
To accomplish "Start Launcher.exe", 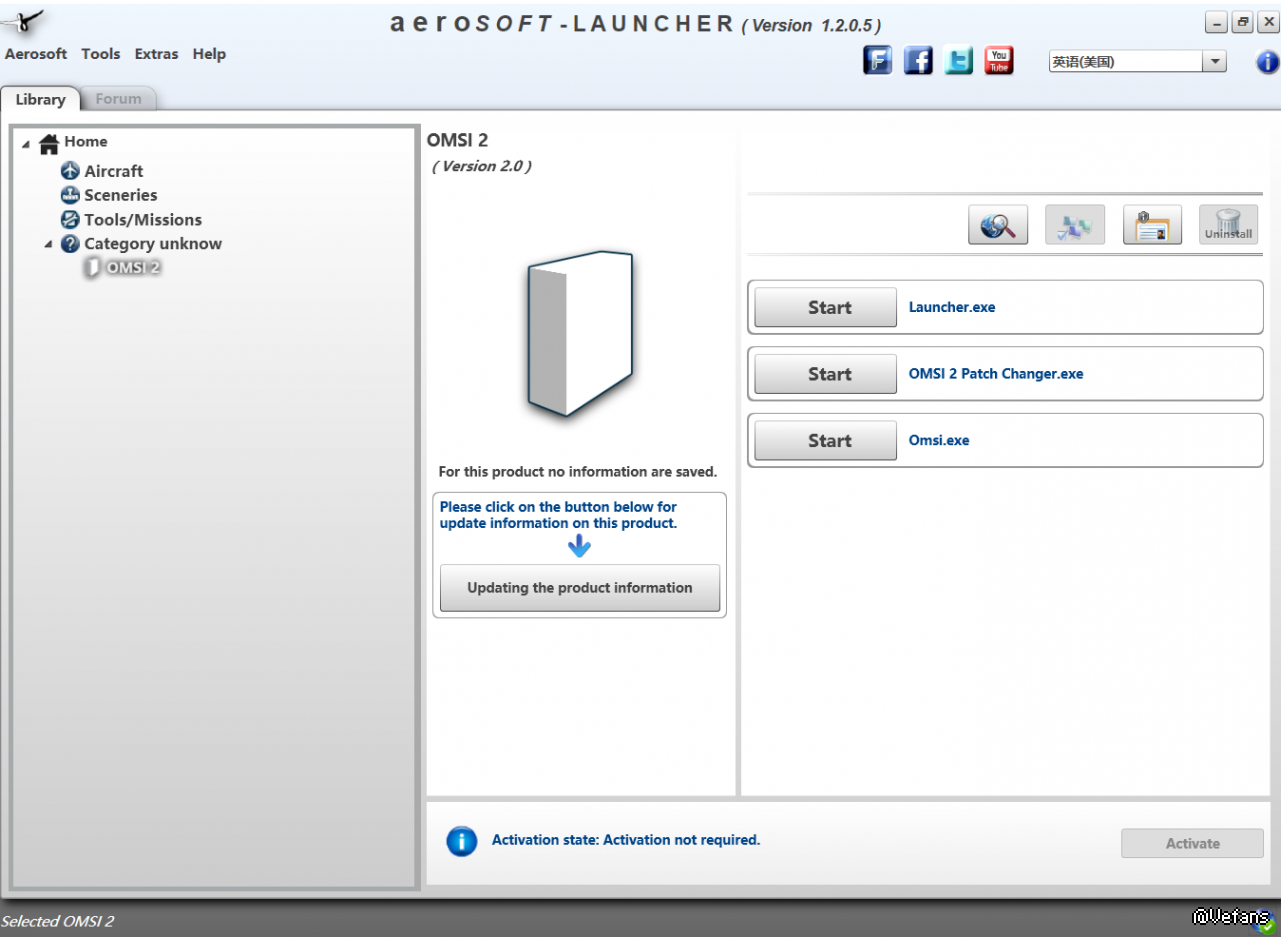I will click(825, 308).
